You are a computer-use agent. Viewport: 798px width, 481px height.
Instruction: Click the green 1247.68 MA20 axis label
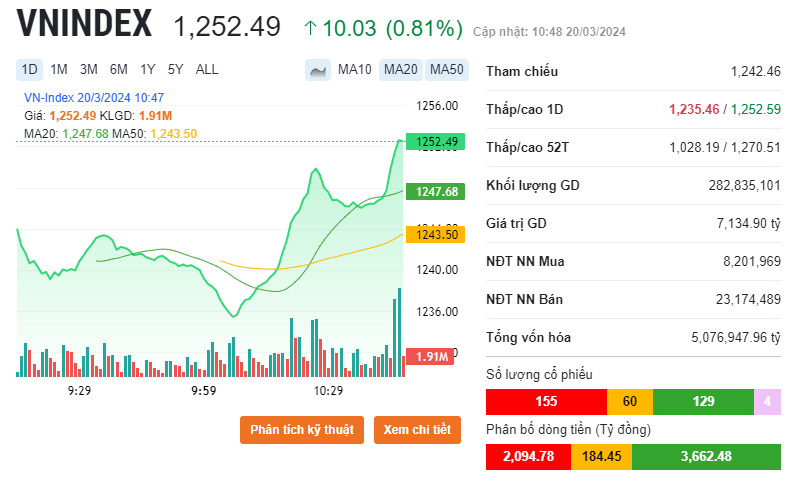436,191
